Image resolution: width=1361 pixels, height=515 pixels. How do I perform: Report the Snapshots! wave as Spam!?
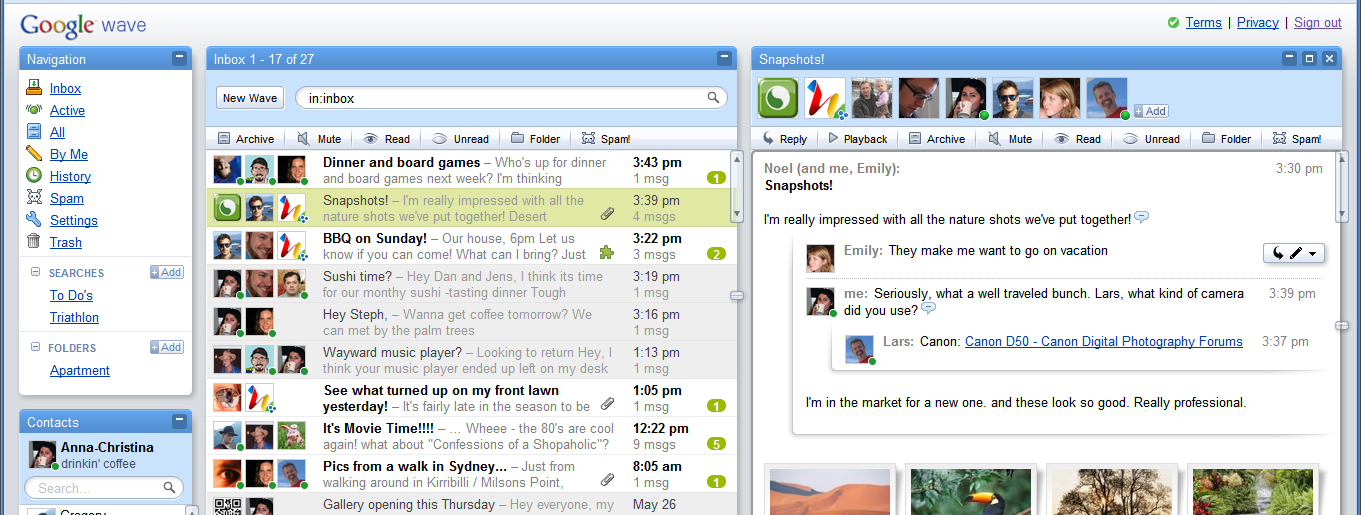click(1296, 139)
